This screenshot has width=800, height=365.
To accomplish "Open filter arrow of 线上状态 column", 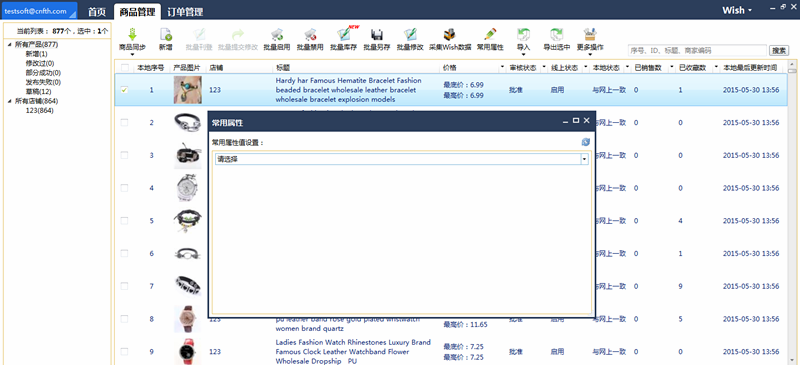I will click(585, 68).
